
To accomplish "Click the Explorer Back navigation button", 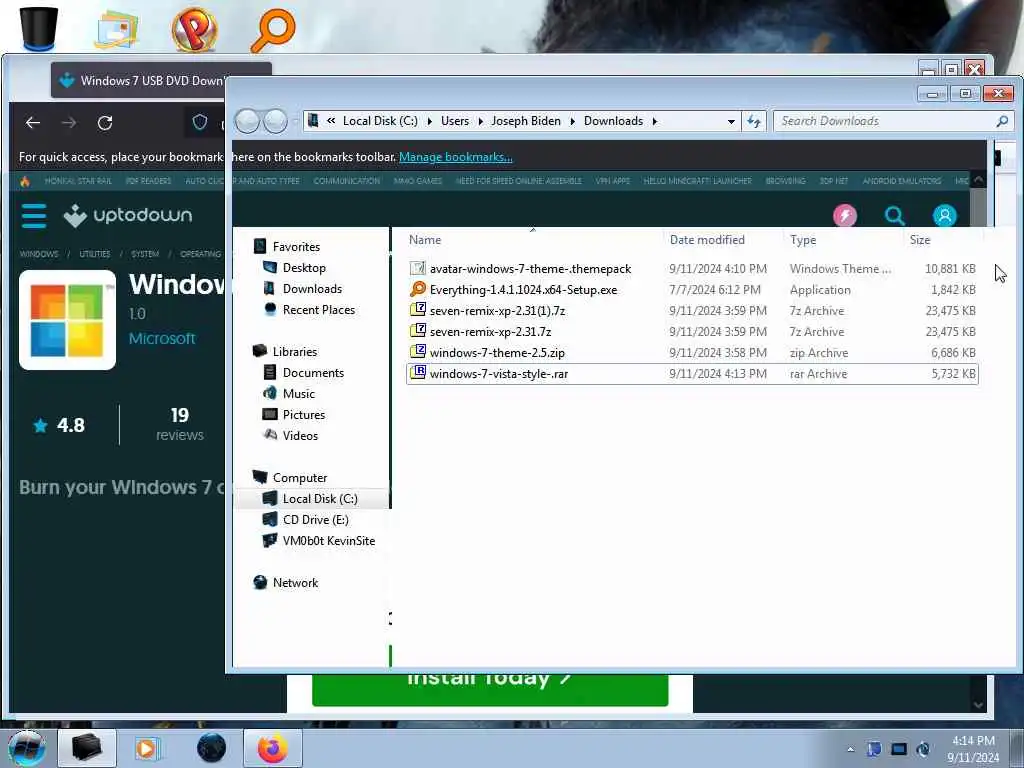I will (x=247, y=121).
